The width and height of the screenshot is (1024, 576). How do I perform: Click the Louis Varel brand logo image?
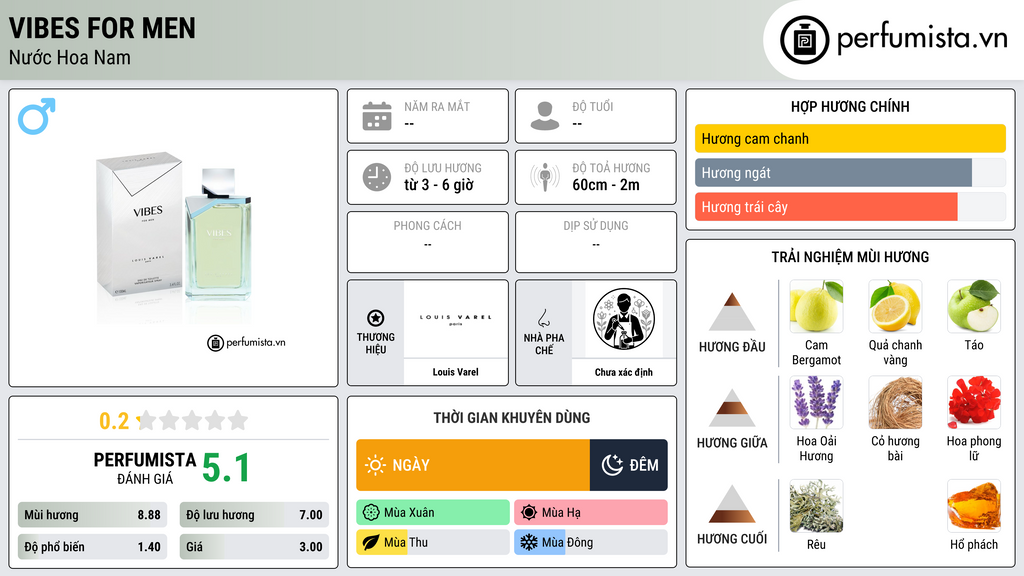[x=455, y=319]
